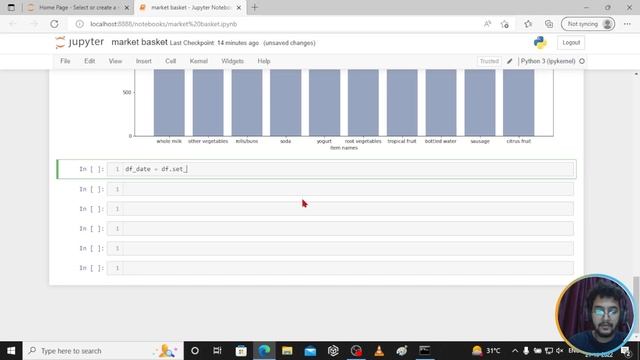This screenshot has height=360, width=640.
Task: Click the citrus fruit bar in chart
Action: (519, 102)
